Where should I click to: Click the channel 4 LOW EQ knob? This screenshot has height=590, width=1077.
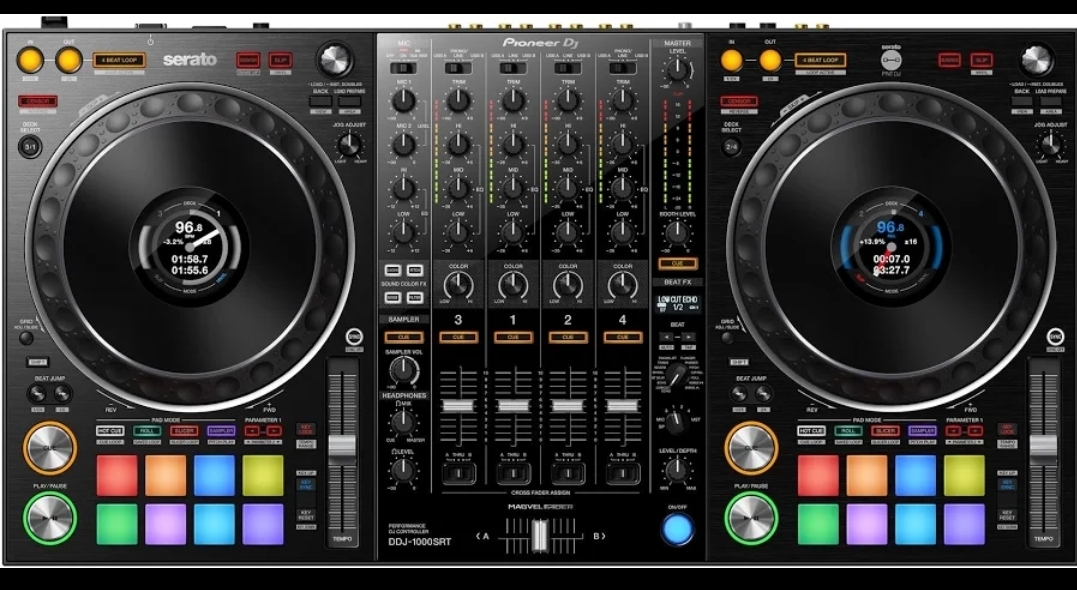coord(622,232)
